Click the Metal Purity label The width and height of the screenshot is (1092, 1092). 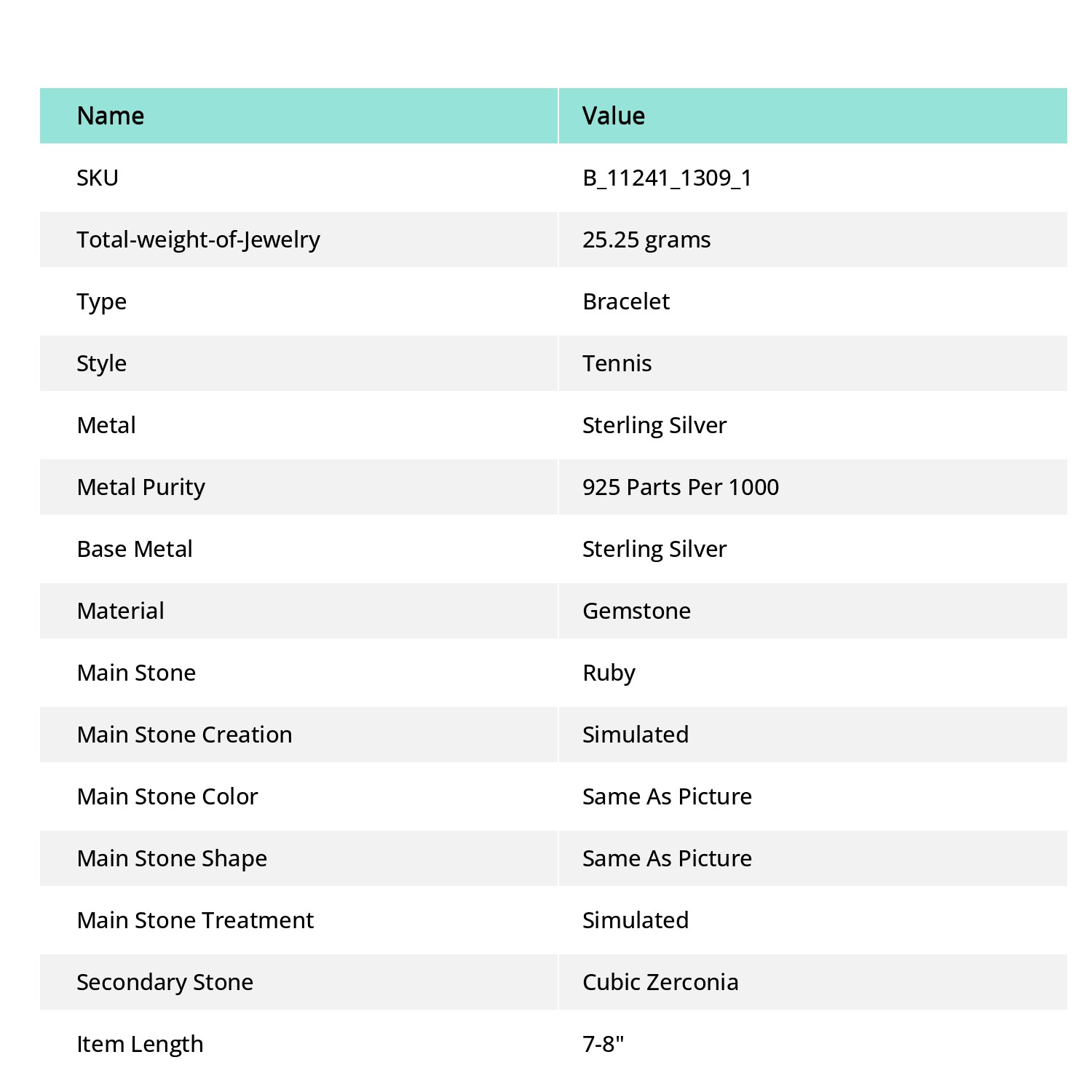141,488
